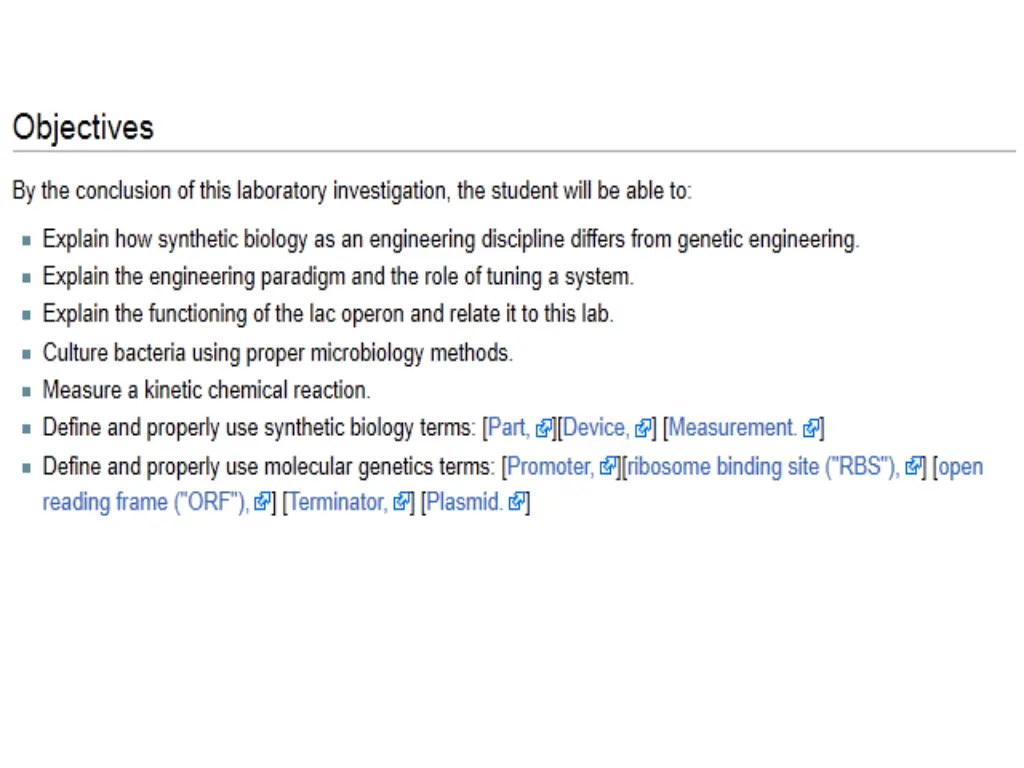Click external link icon after Part
The image size is (1024, 768).
pos(543,428)
